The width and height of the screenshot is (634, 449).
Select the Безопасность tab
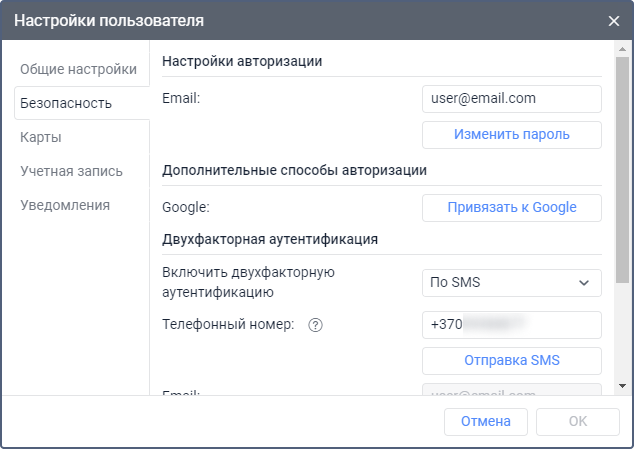(66, 103)
